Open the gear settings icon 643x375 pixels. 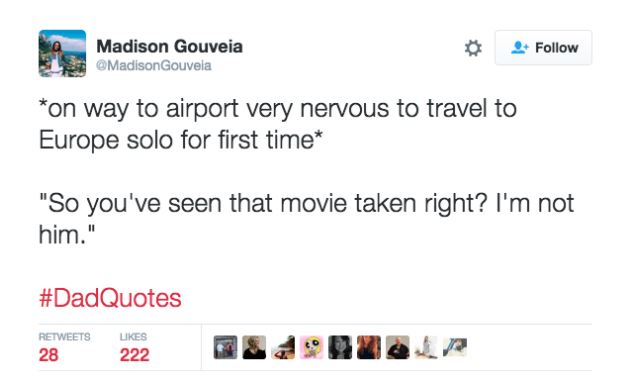tap(473, 48)
